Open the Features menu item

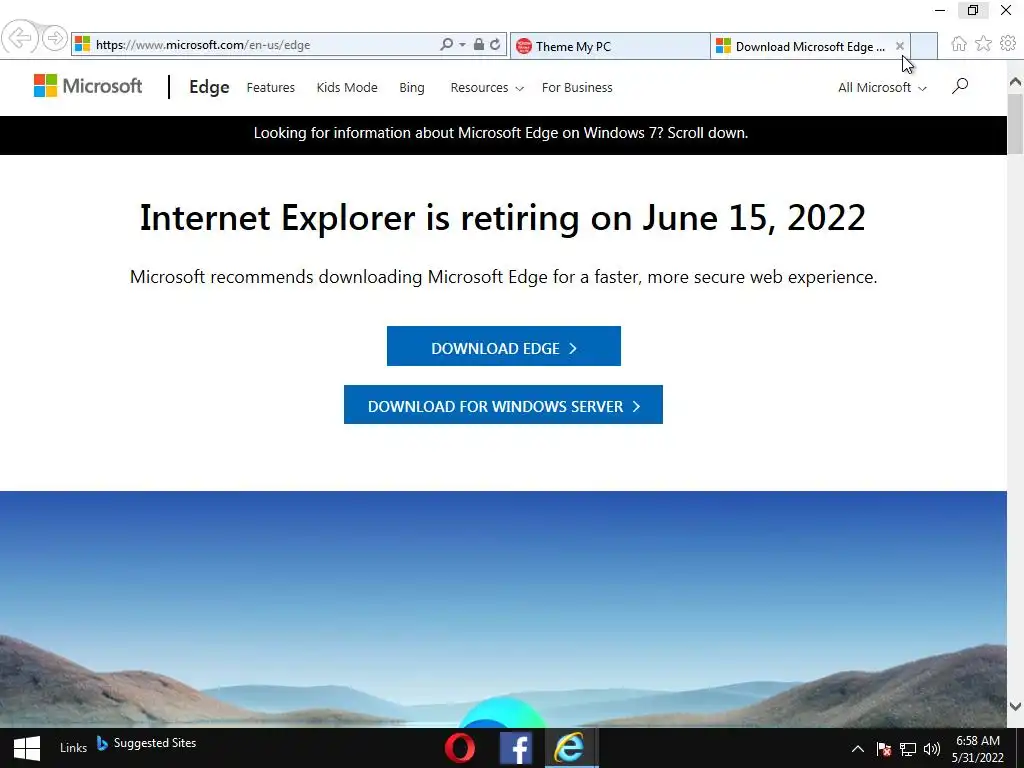tap(270, 88)
